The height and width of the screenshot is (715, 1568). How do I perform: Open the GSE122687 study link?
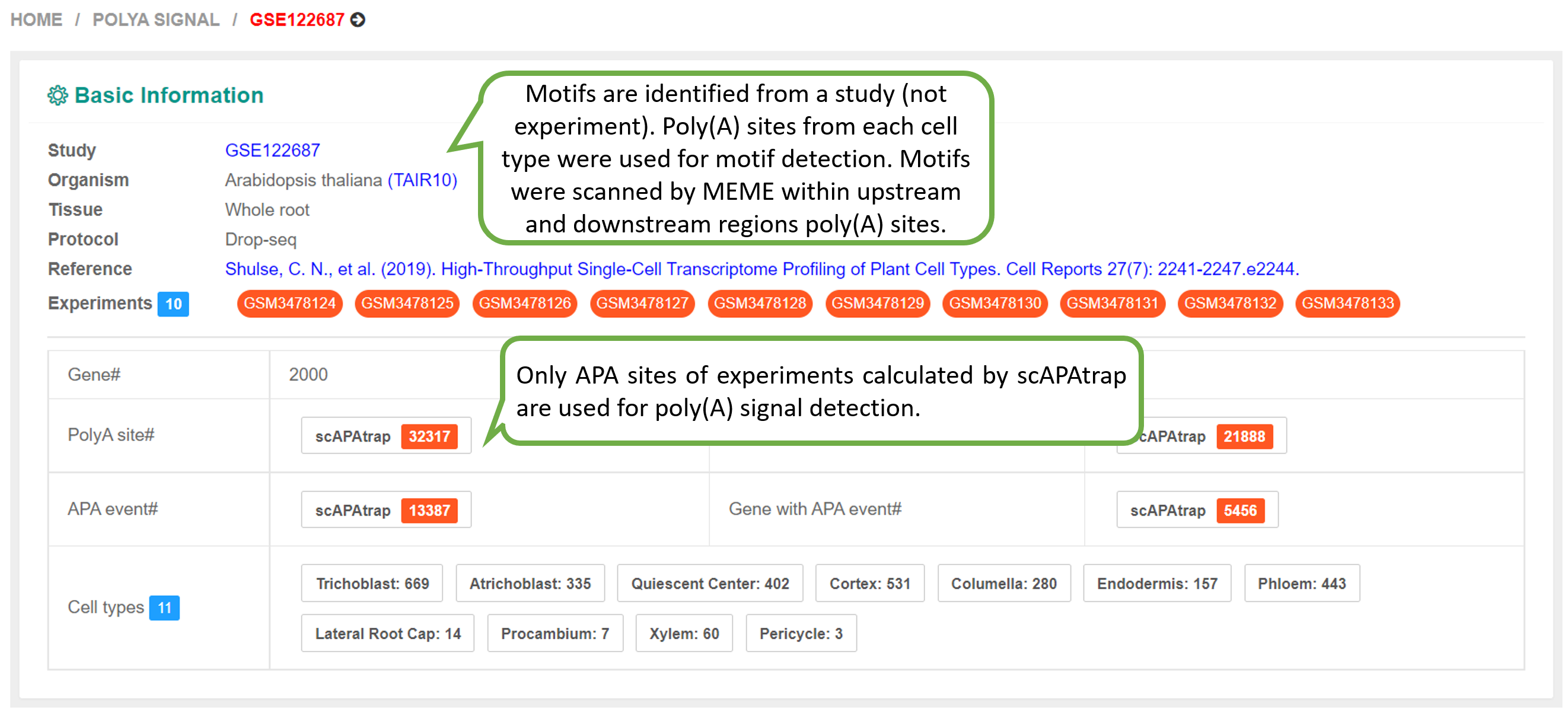(272, 151)
